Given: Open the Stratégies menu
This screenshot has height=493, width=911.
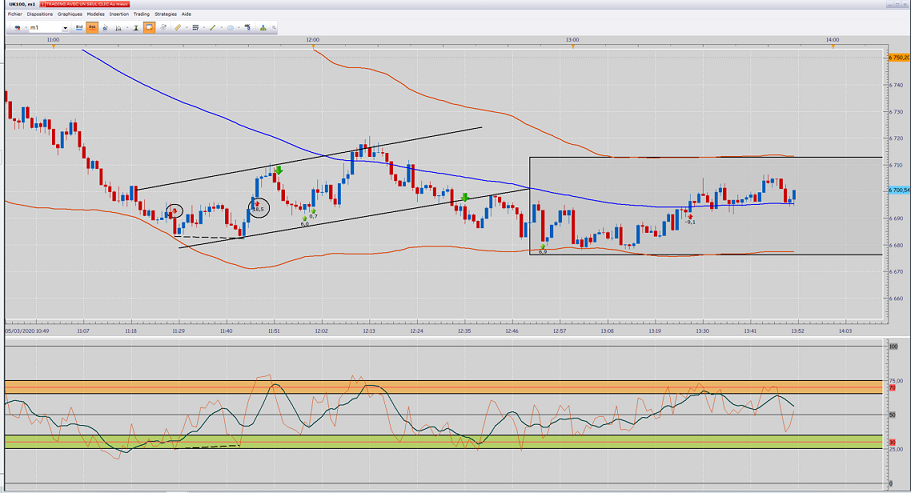Looking at the screenshot, I should (x=166, y=14).
